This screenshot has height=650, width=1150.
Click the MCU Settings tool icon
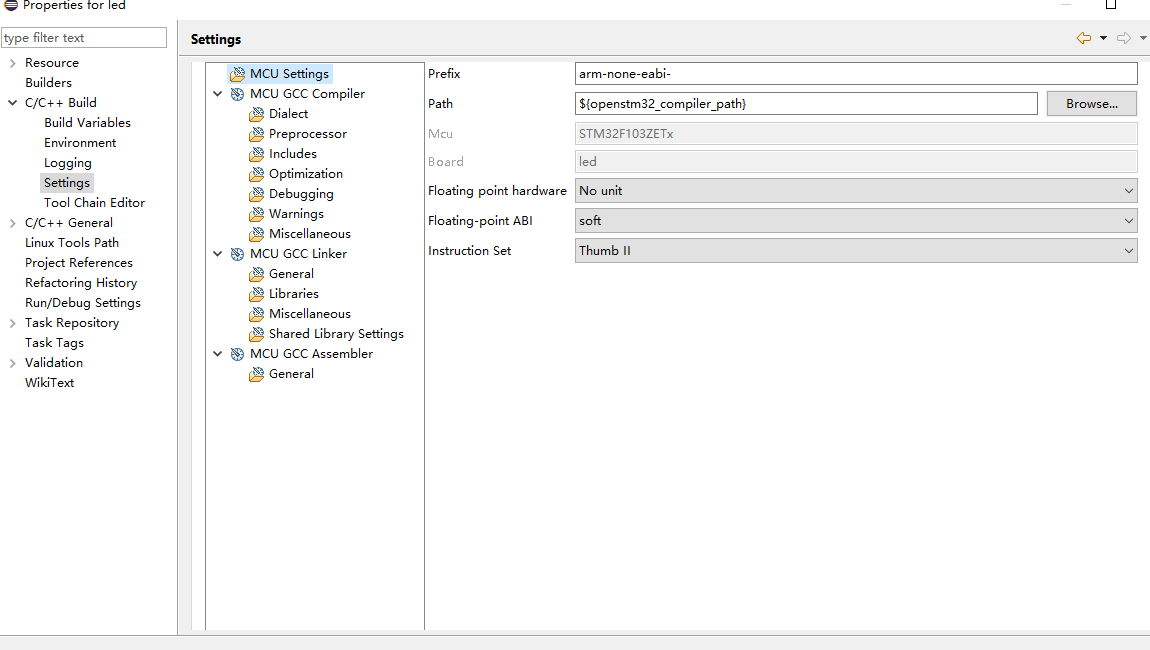[x=238, y=74]
